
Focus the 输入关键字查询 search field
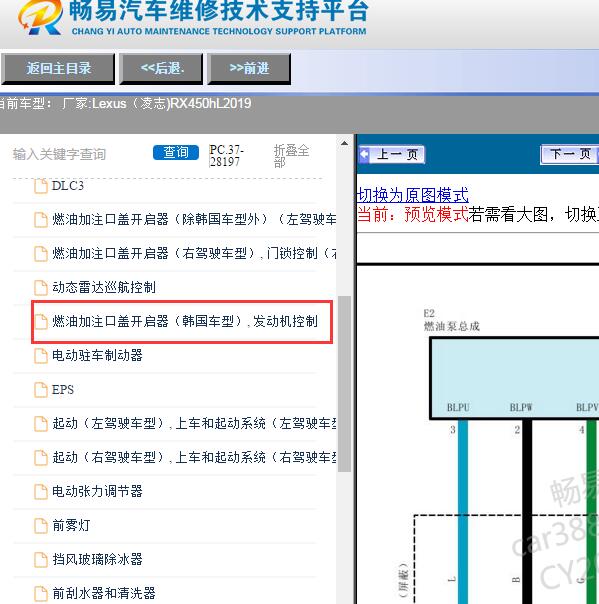coord(59,154)
